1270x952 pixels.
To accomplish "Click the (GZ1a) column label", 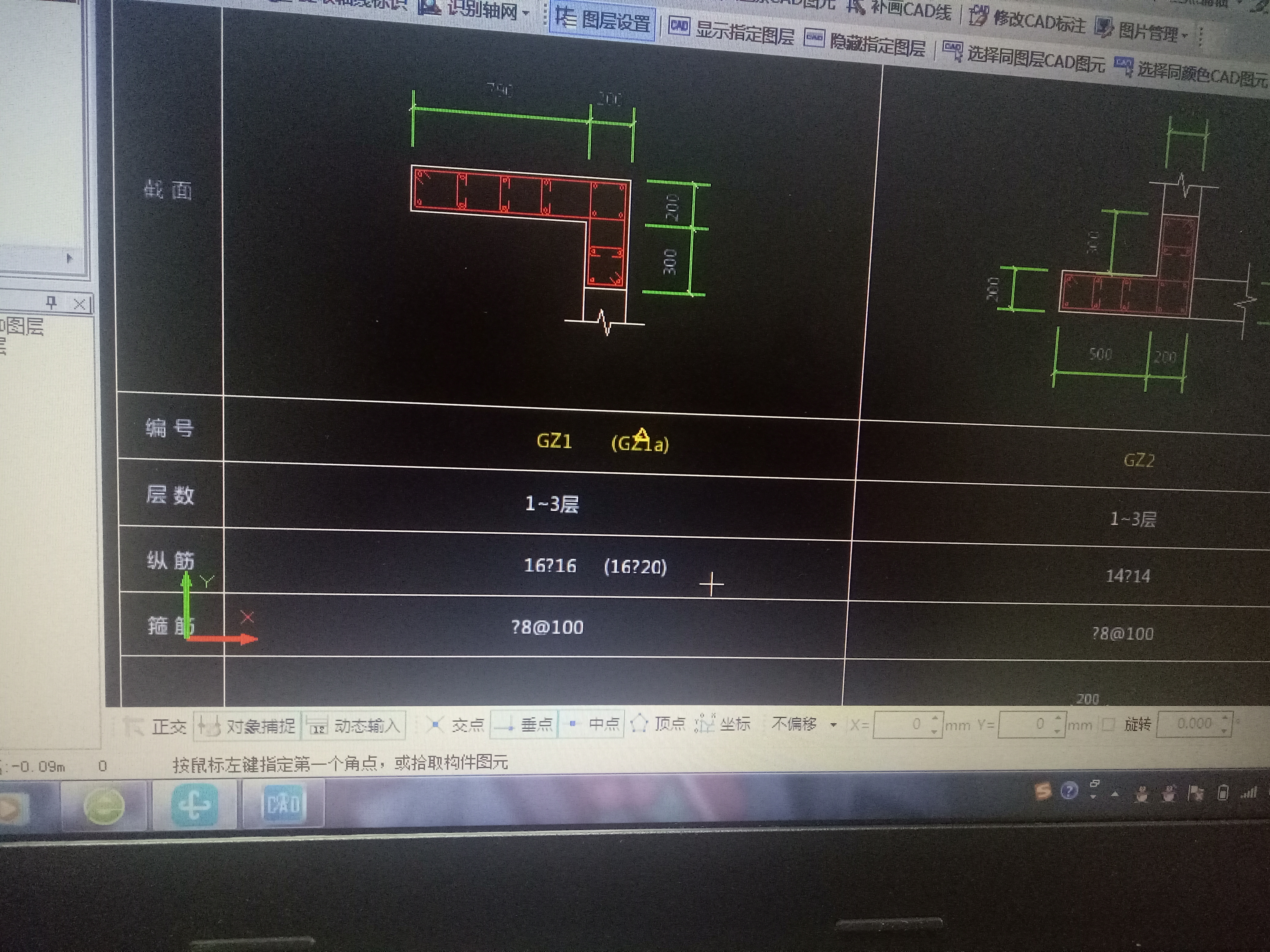I will click(x=640, y=443).
